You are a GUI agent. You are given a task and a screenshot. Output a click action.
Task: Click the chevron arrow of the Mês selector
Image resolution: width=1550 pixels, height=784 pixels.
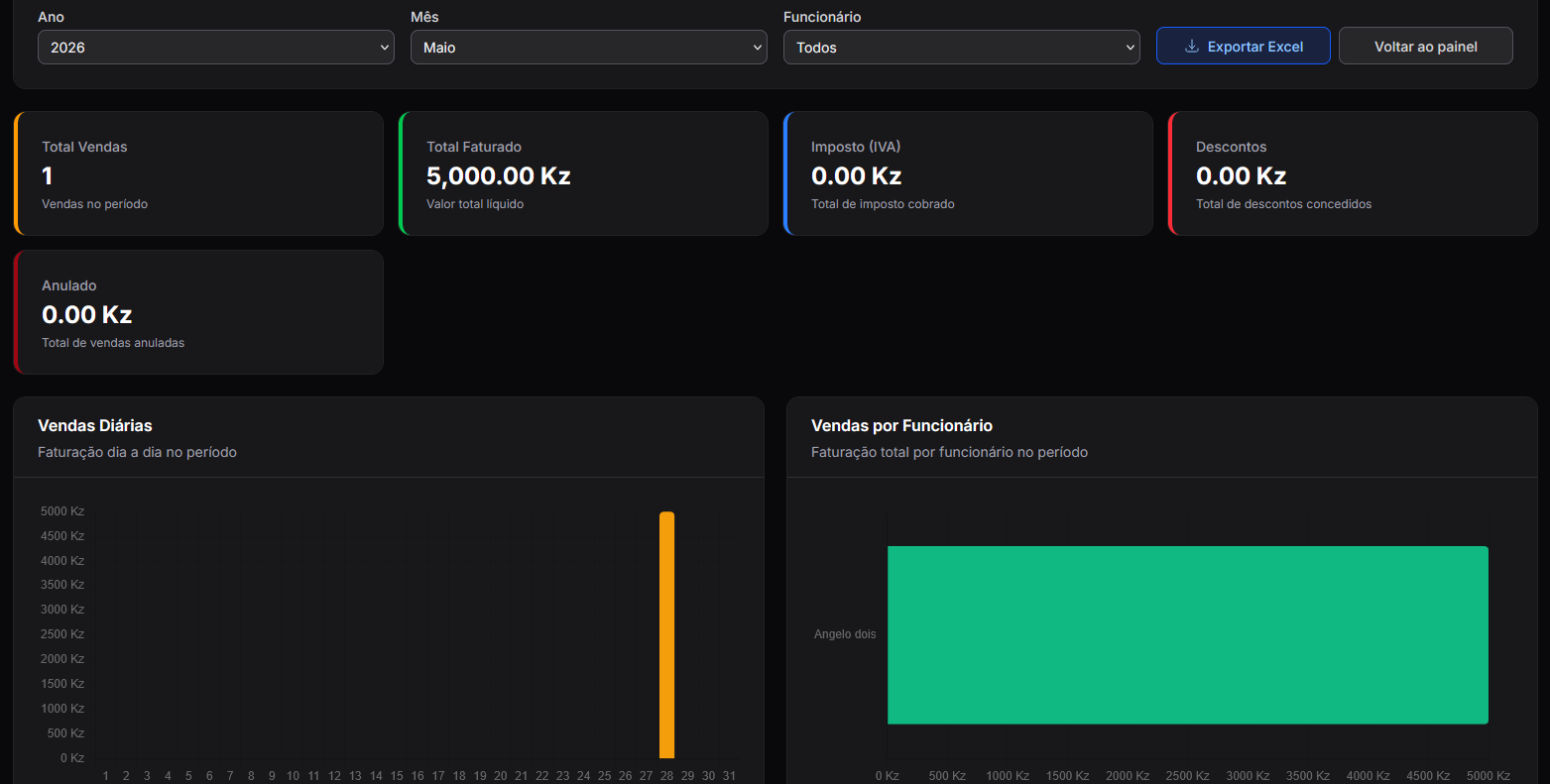(x=758, y=48)
